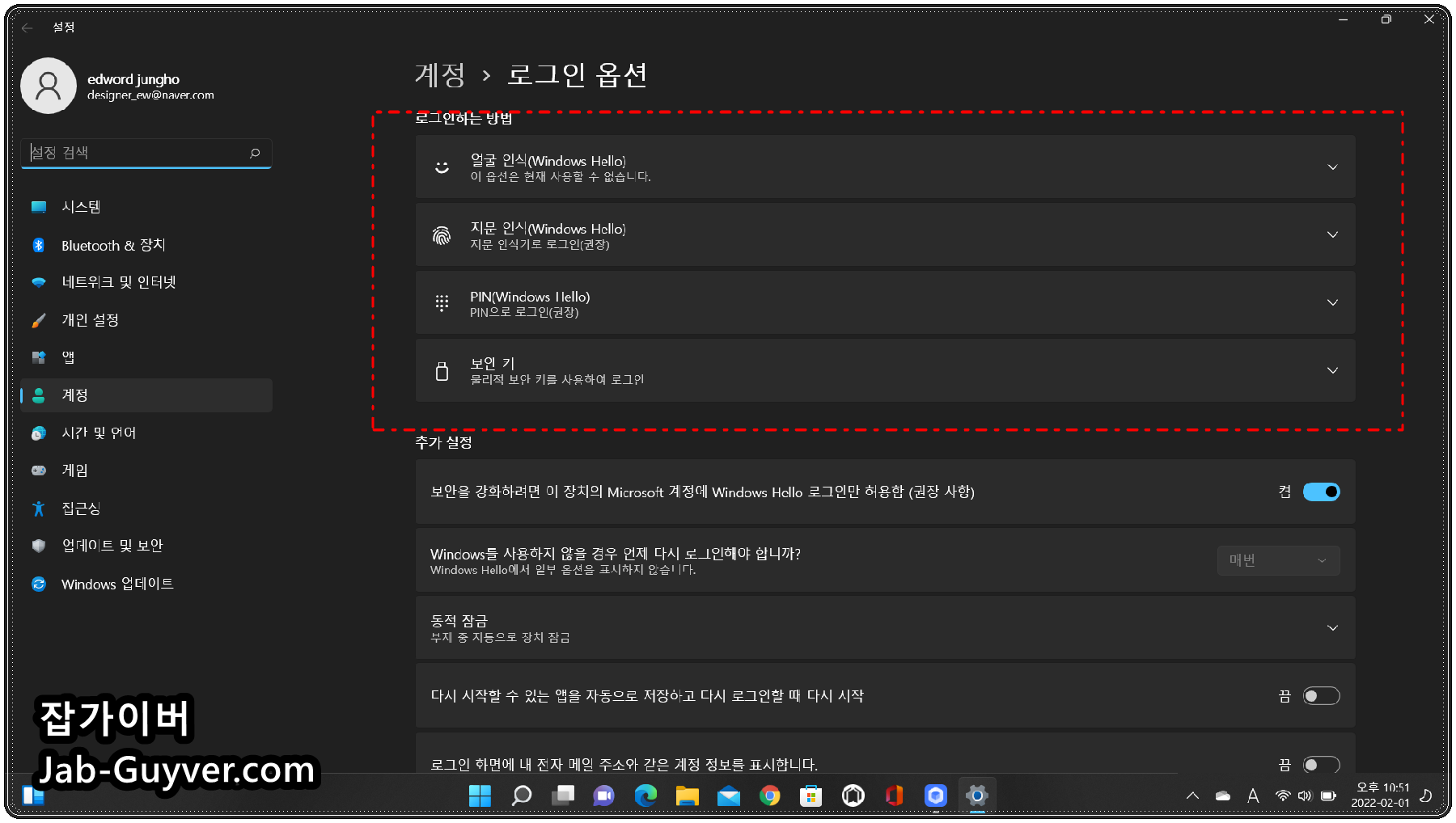Viewport: 1456px width, 823px height.
Task: Open 접근성 accessibility settings
Action: coord(80,508)
